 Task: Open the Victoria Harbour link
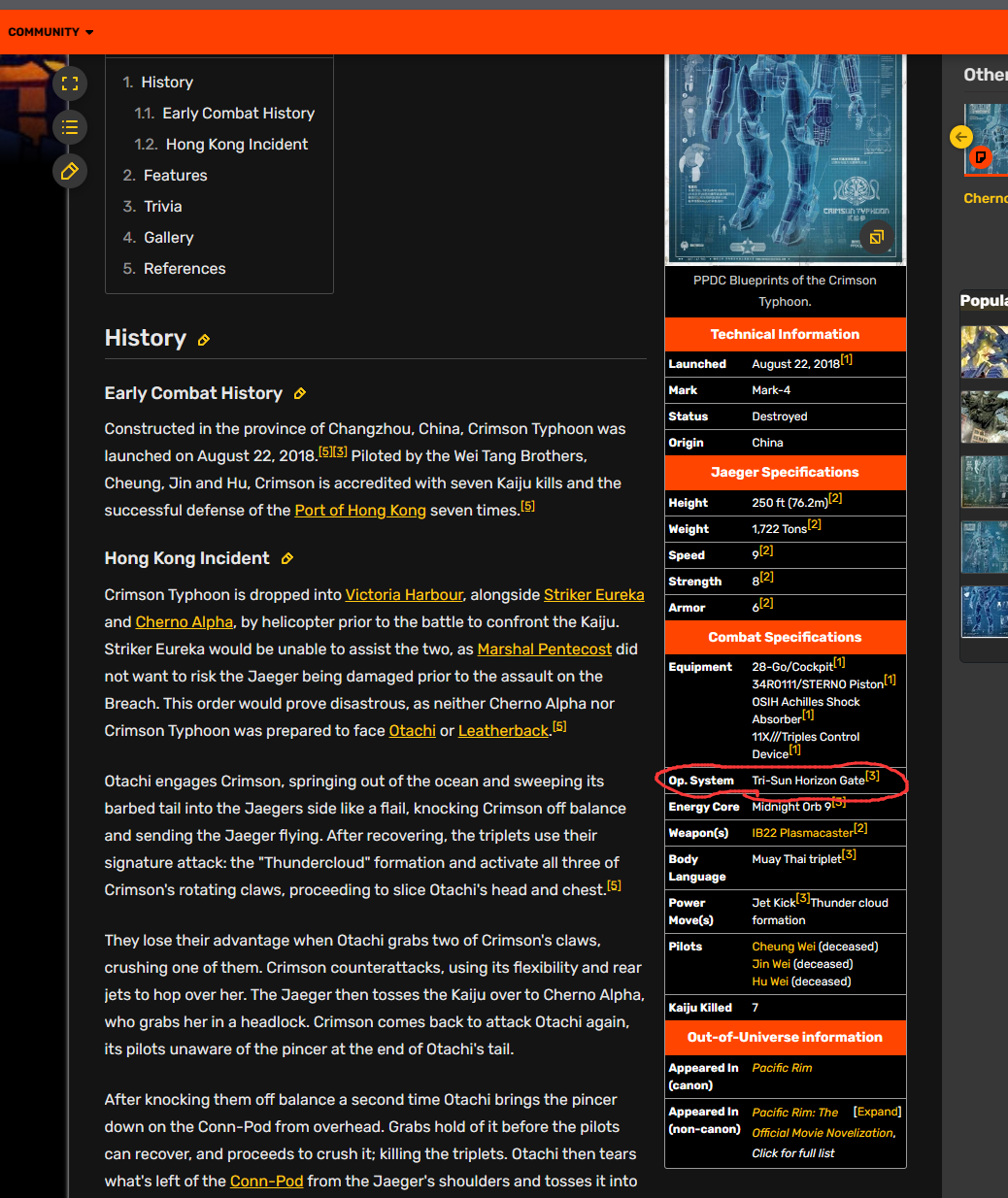(404, 595)
